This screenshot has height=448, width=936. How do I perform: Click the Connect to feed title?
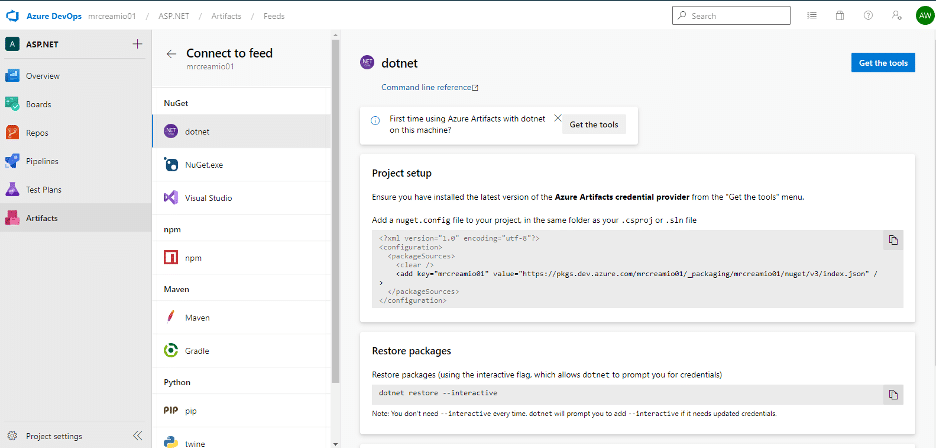click(229, 53)
